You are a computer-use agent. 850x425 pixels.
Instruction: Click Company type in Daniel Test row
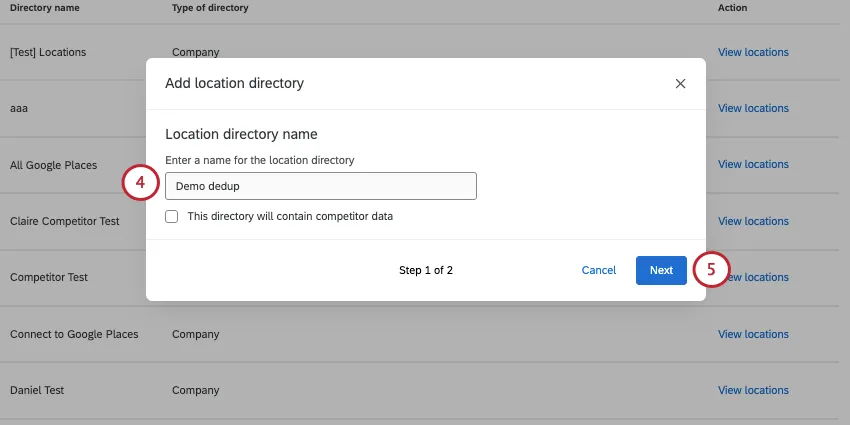pyautogui.click(x=196, y=390)
